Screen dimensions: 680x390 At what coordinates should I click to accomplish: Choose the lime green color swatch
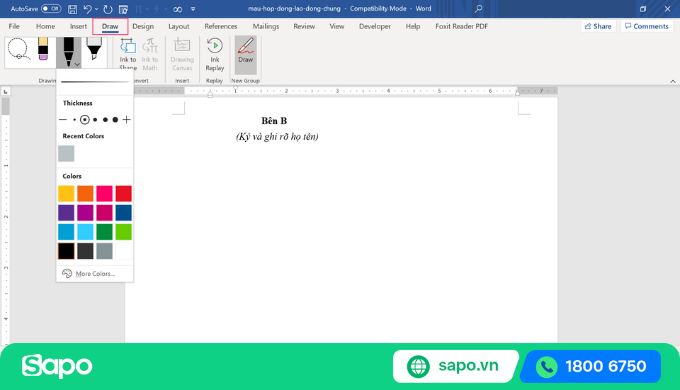pos(124,232)
